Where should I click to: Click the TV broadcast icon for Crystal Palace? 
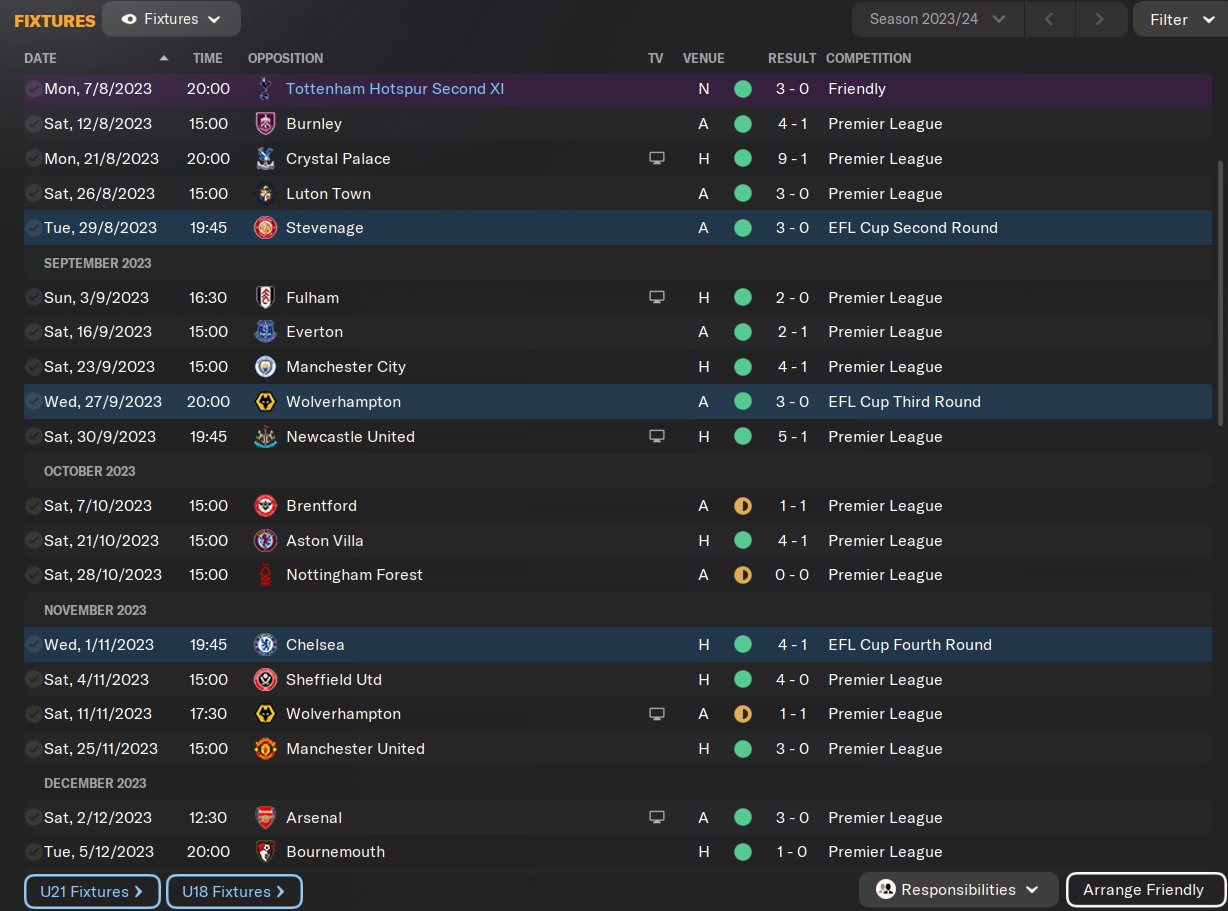[x=656, y=159]
